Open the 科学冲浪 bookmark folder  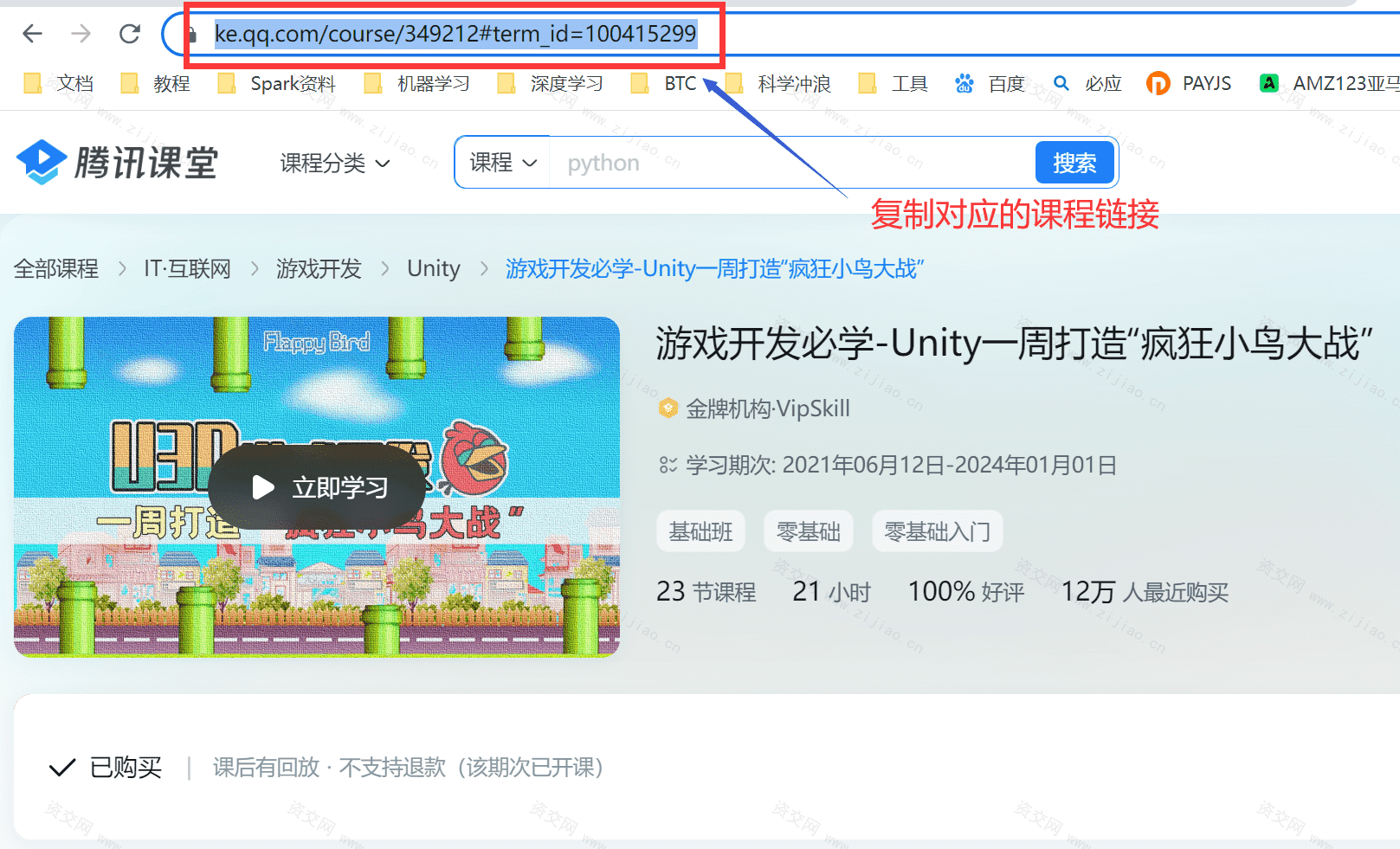coord(778,83)
